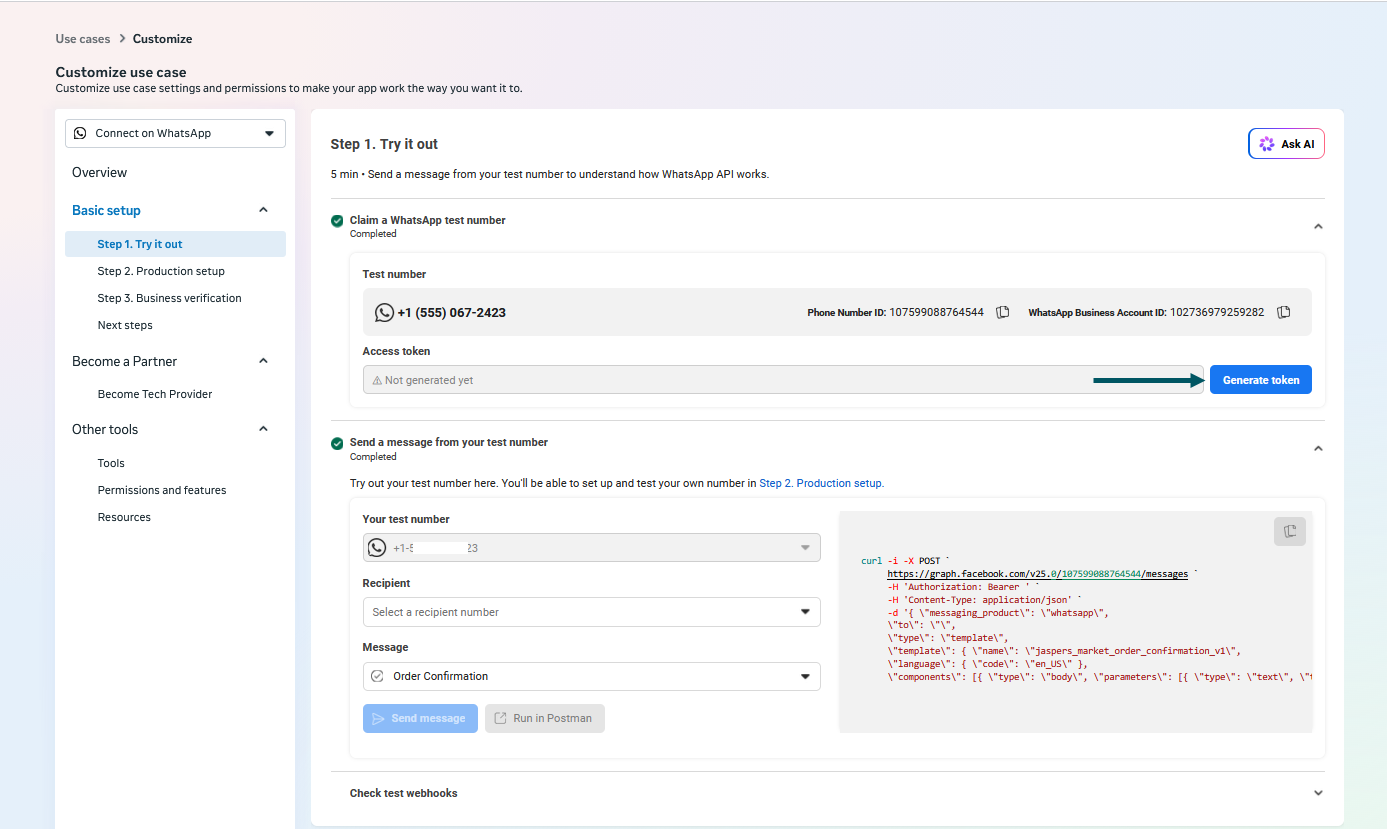The image size is (1387, 829).
Task: Copy the curl code snippet
Action: 1290,531
